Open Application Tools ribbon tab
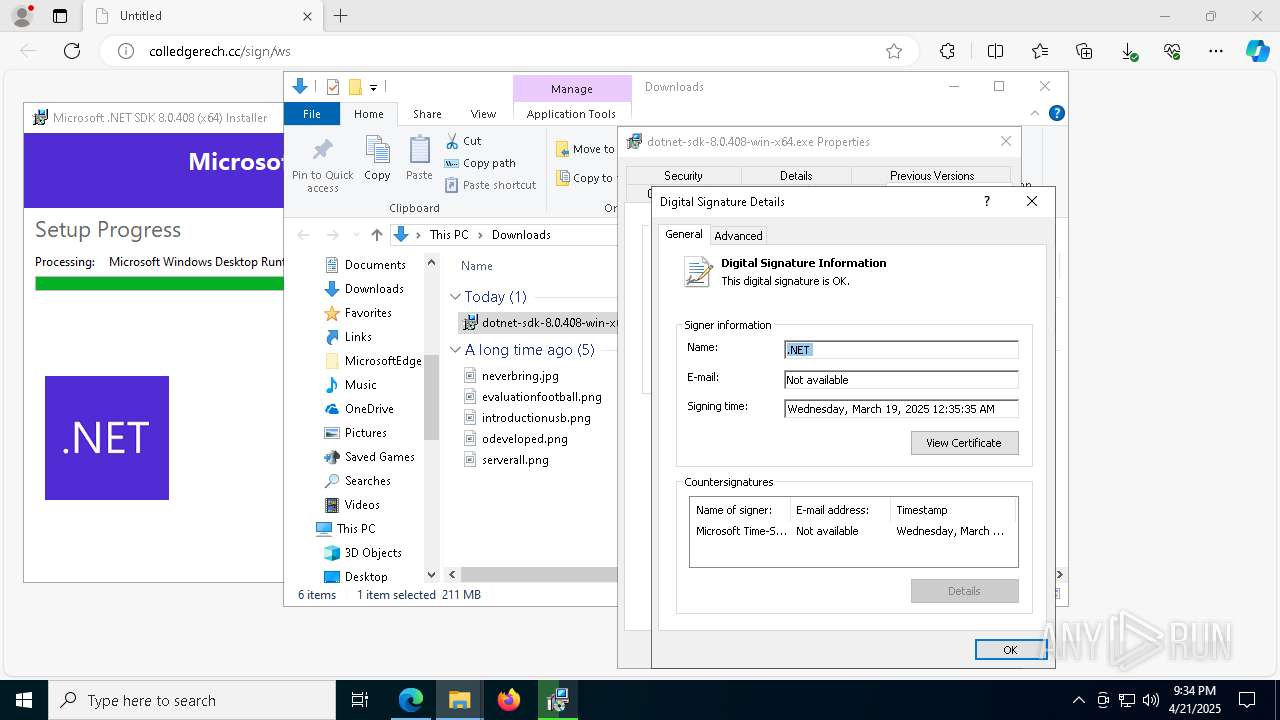The width and height of the screenshot is (1280, 720). [571, 114]
